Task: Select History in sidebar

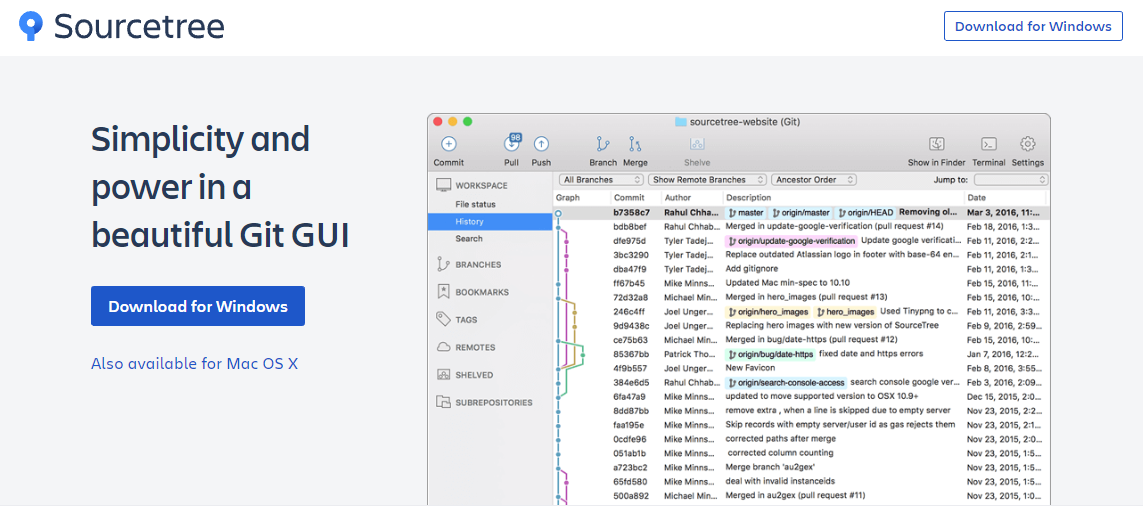Action: point(490,221)
